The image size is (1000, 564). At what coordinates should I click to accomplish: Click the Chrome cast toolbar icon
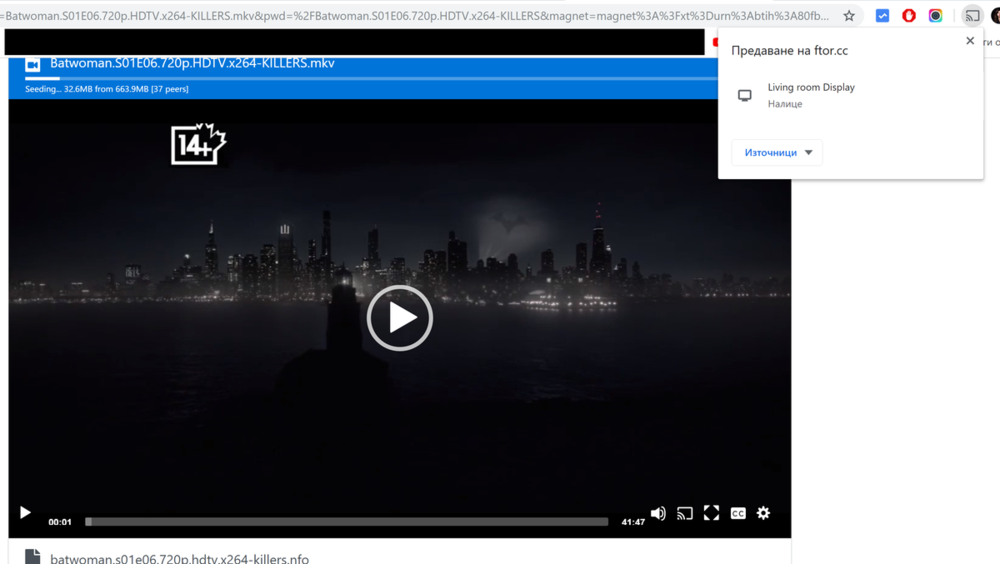(972, 16)
